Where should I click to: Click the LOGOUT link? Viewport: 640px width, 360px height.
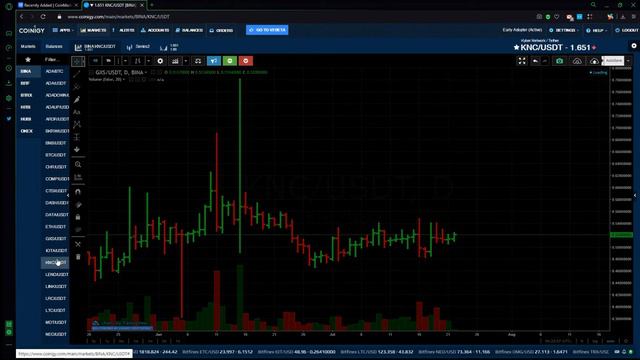pyautogui.click(x=627, y=30)
